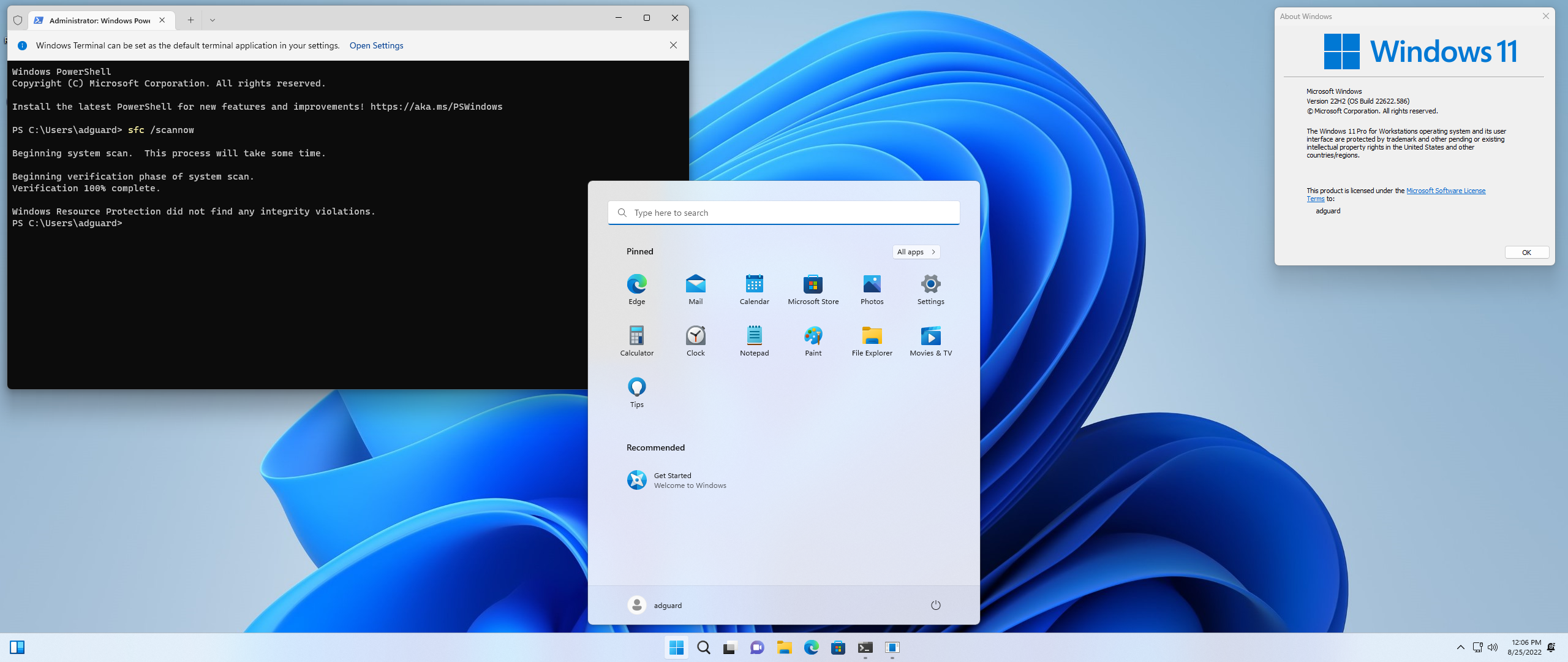This screenshot has height=662, width=1568.
Task: Open Widgets from taskbar corner
Action: click(17, 647)
